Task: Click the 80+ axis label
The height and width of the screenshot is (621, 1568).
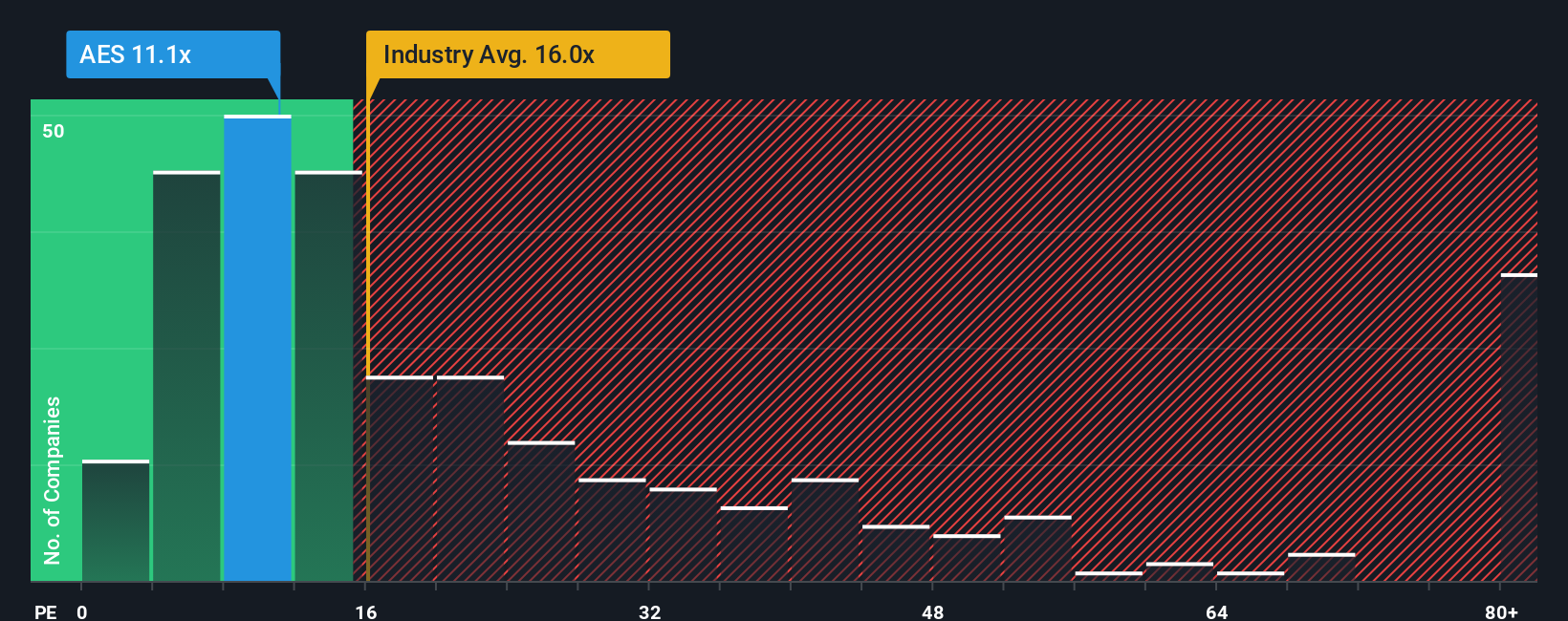Action: point(1501,612)
